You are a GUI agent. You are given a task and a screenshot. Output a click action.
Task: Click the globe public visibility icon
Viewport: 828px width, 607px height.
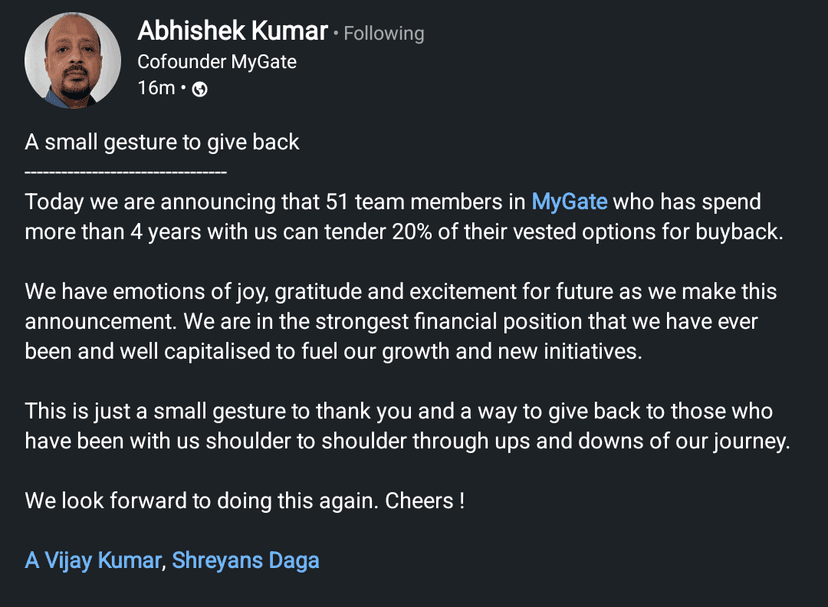pyautogui.click(x=199, y=89)
